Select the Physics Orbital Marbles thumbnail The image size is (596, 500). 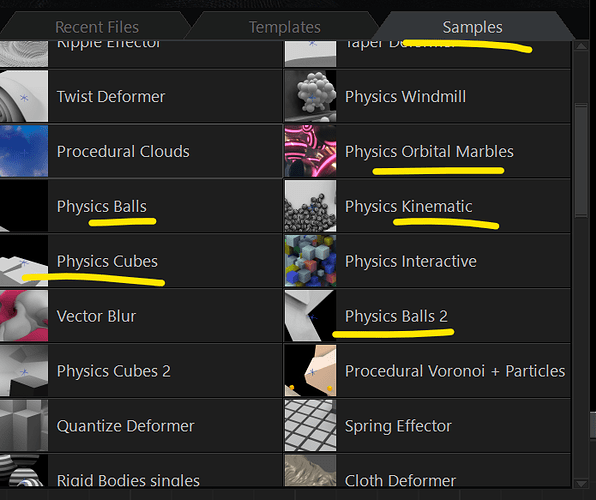(x=310, y=151)
